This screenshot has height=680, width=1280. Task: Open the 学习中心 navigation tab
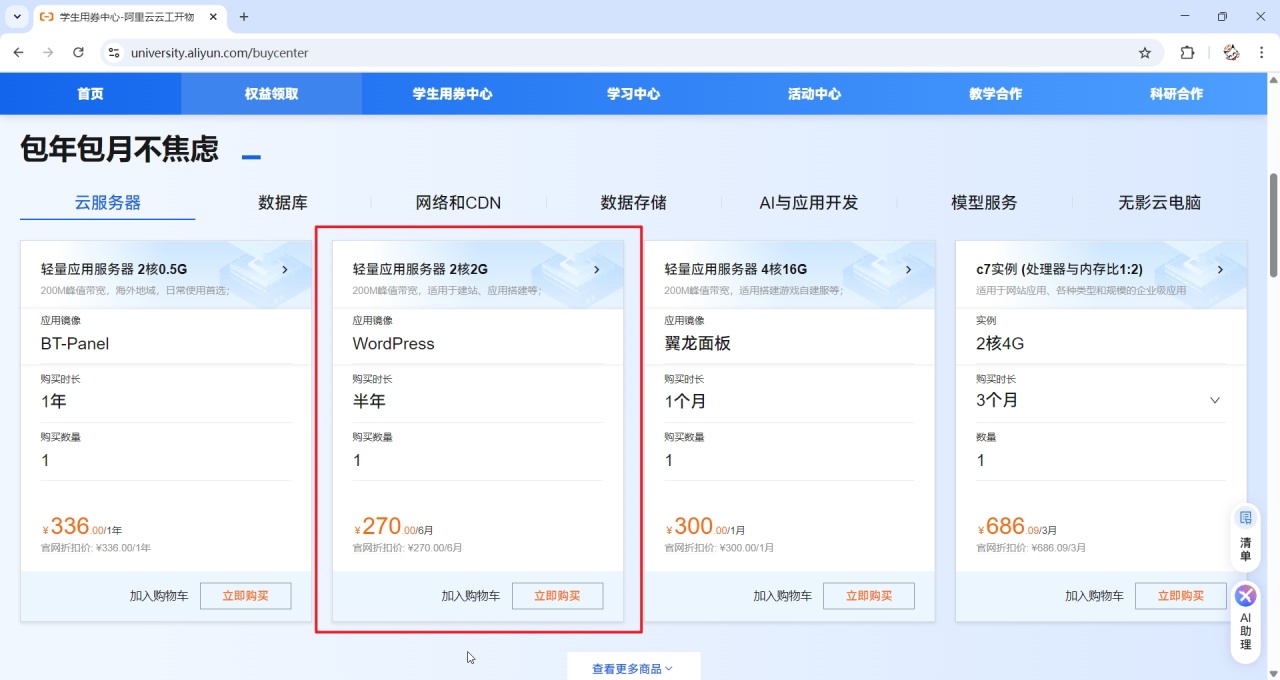point(633,94)
